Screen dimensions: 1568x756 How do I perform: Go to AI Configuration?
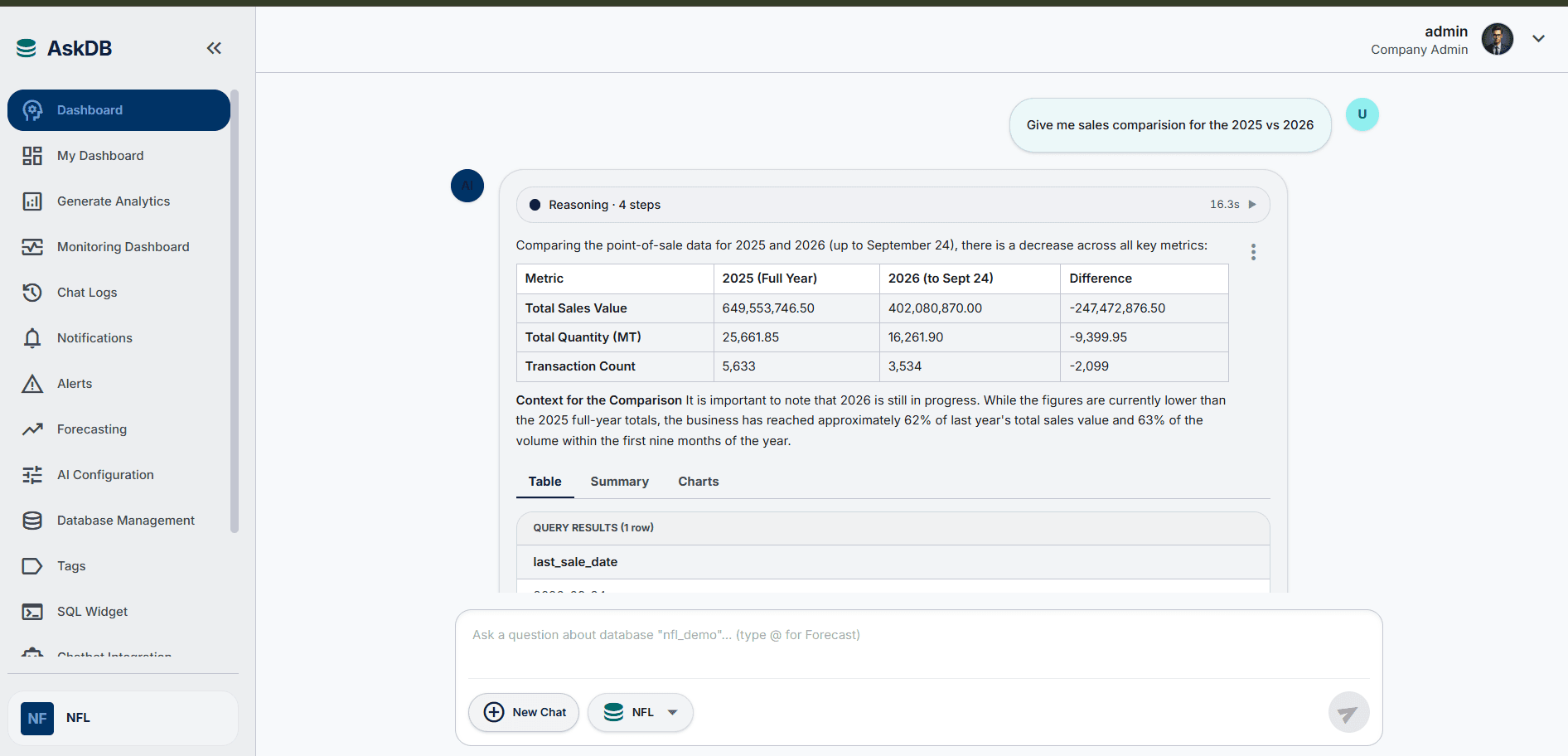[x=119, y=475]
